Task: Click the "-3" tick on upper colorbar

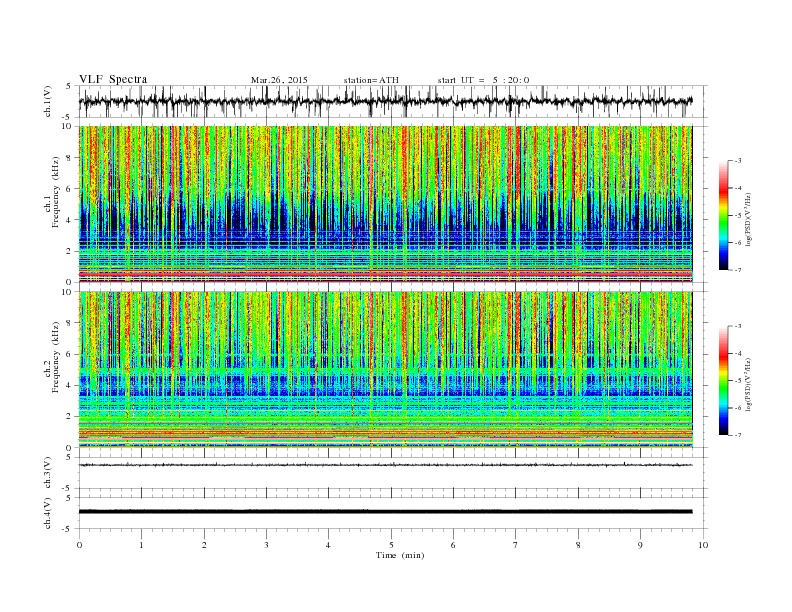Action: coord(737,161)
